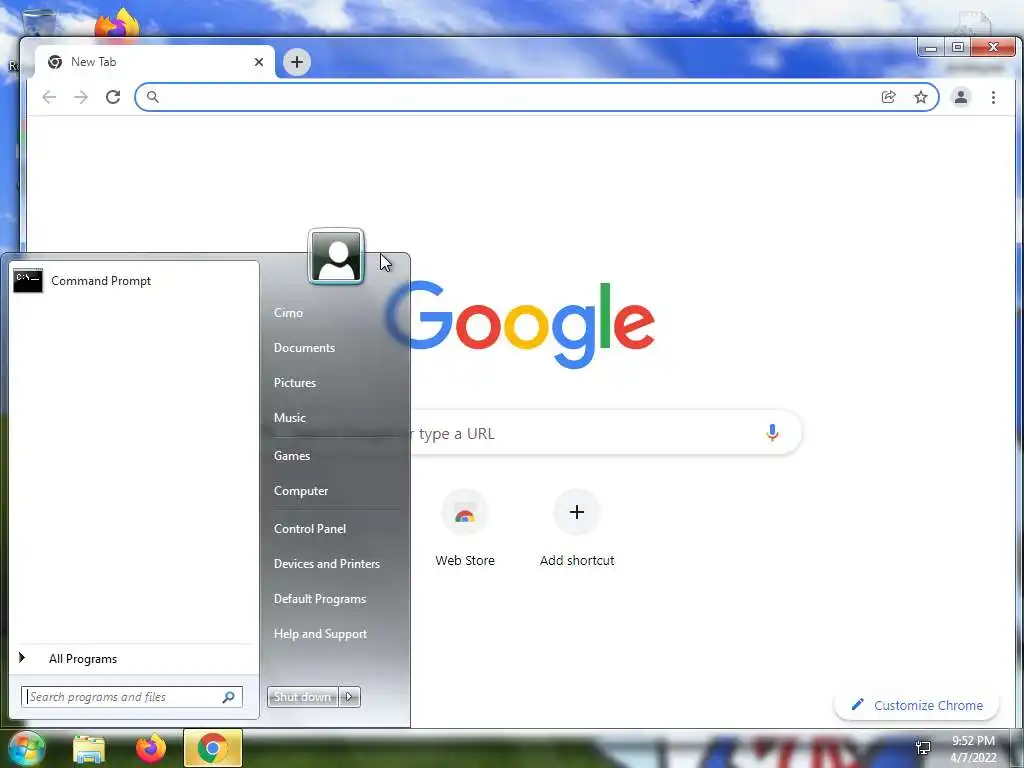
Task: Open Windows Explorer from taskbar
Action: 89,749
